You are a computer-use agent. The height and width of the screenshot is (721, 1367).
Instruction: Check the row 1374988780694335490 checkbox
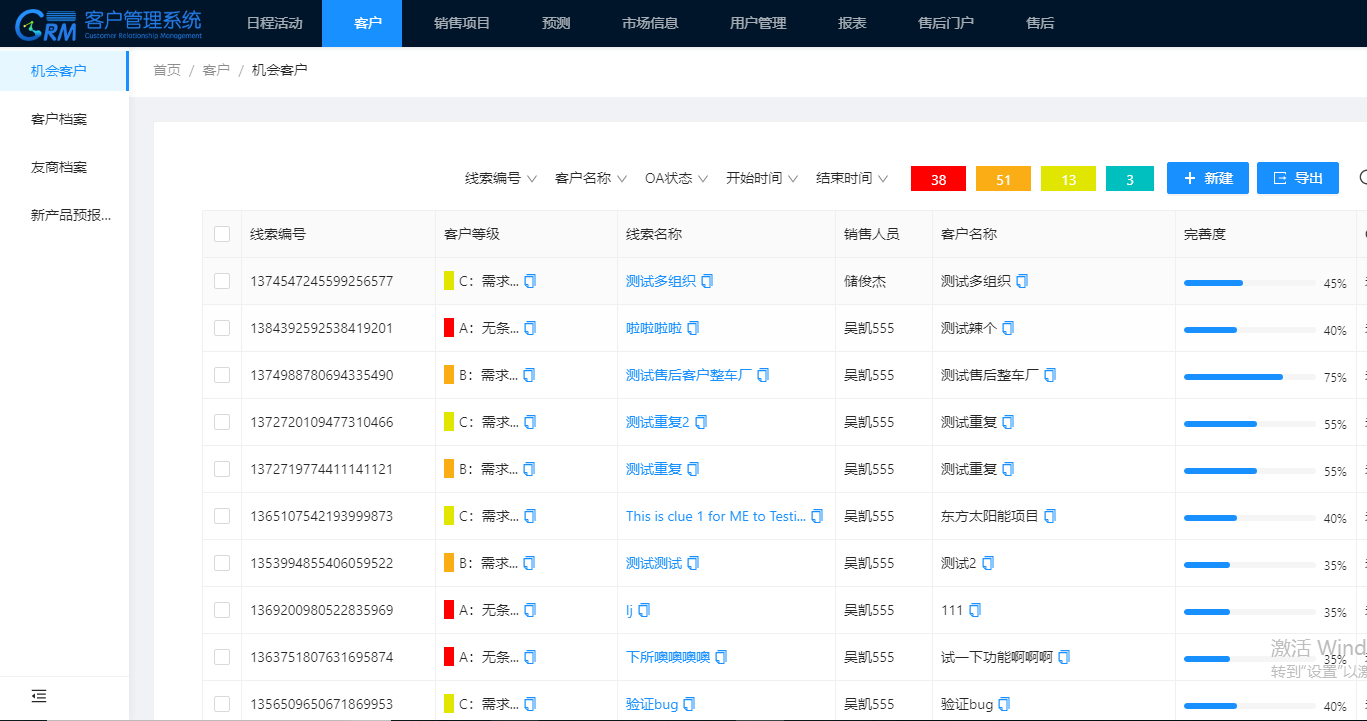222,375
